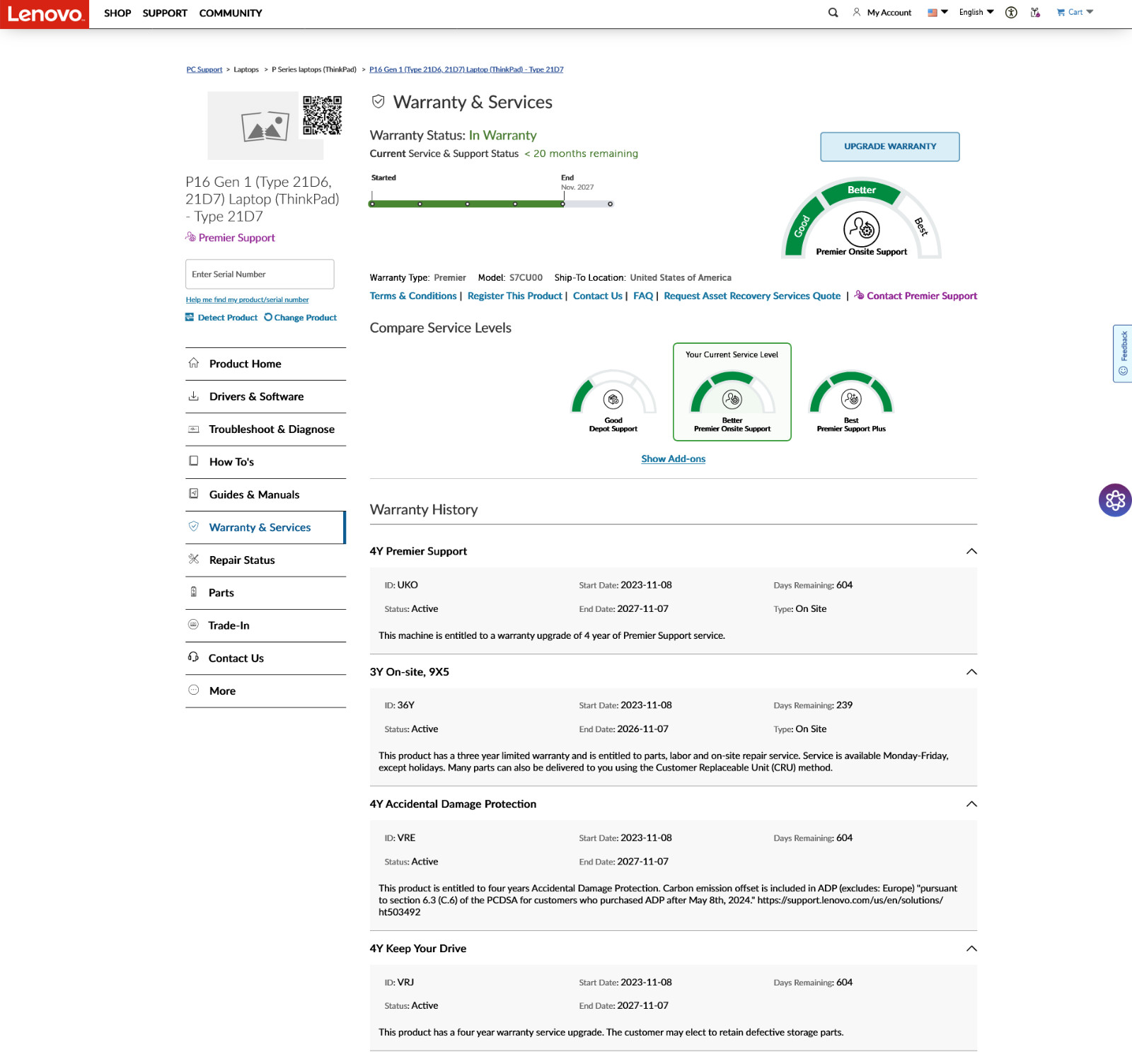Select the Good Depot Support gauge
The height and width of the screenshot is (1064, 1132).
point(613,400)
